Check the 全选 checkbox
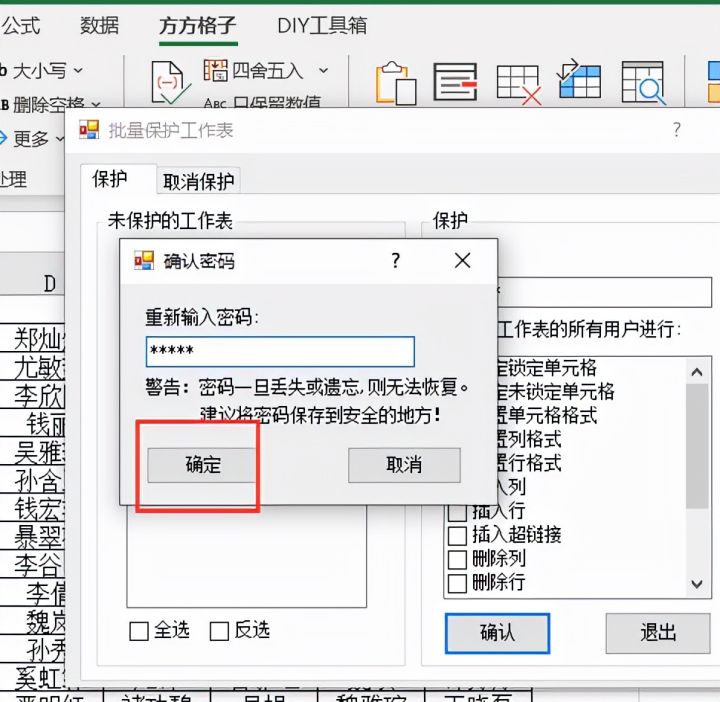The height and width of the screenshot is (702, 720). coord(139,631)
